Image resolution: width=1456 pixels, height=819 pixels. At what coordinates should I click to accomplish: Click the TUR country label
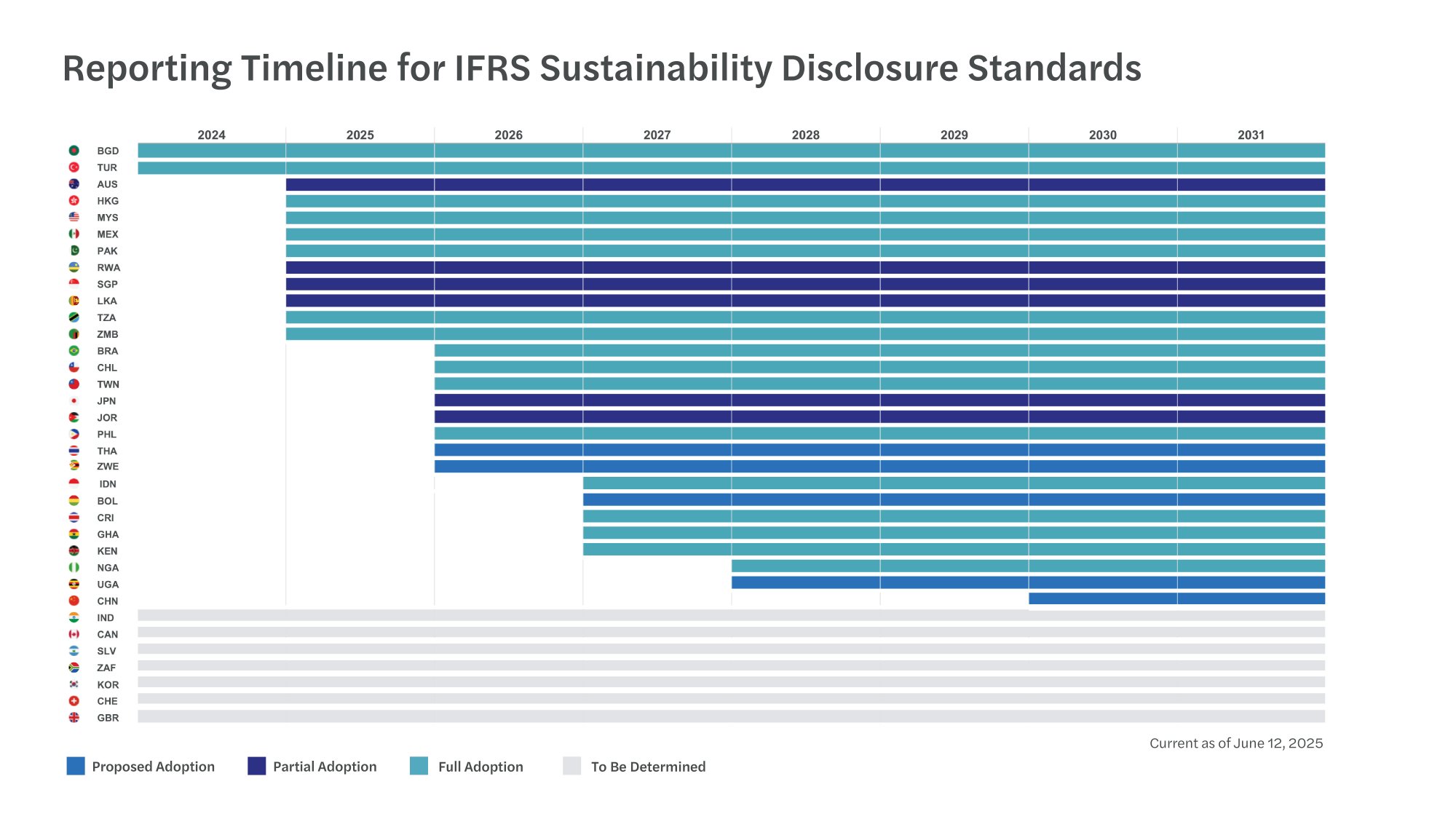(107, 167)
